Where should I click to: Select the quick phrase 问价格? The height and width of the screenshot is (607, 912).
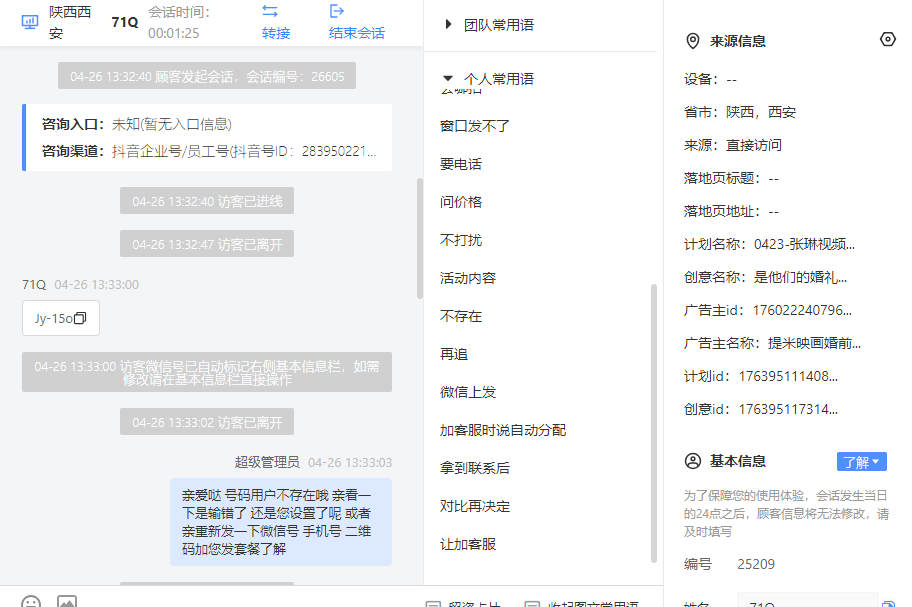[461, 202]
